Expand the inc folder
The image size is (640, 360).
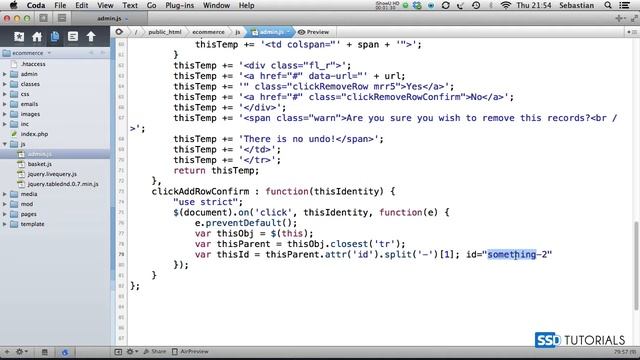coord(4,124)
